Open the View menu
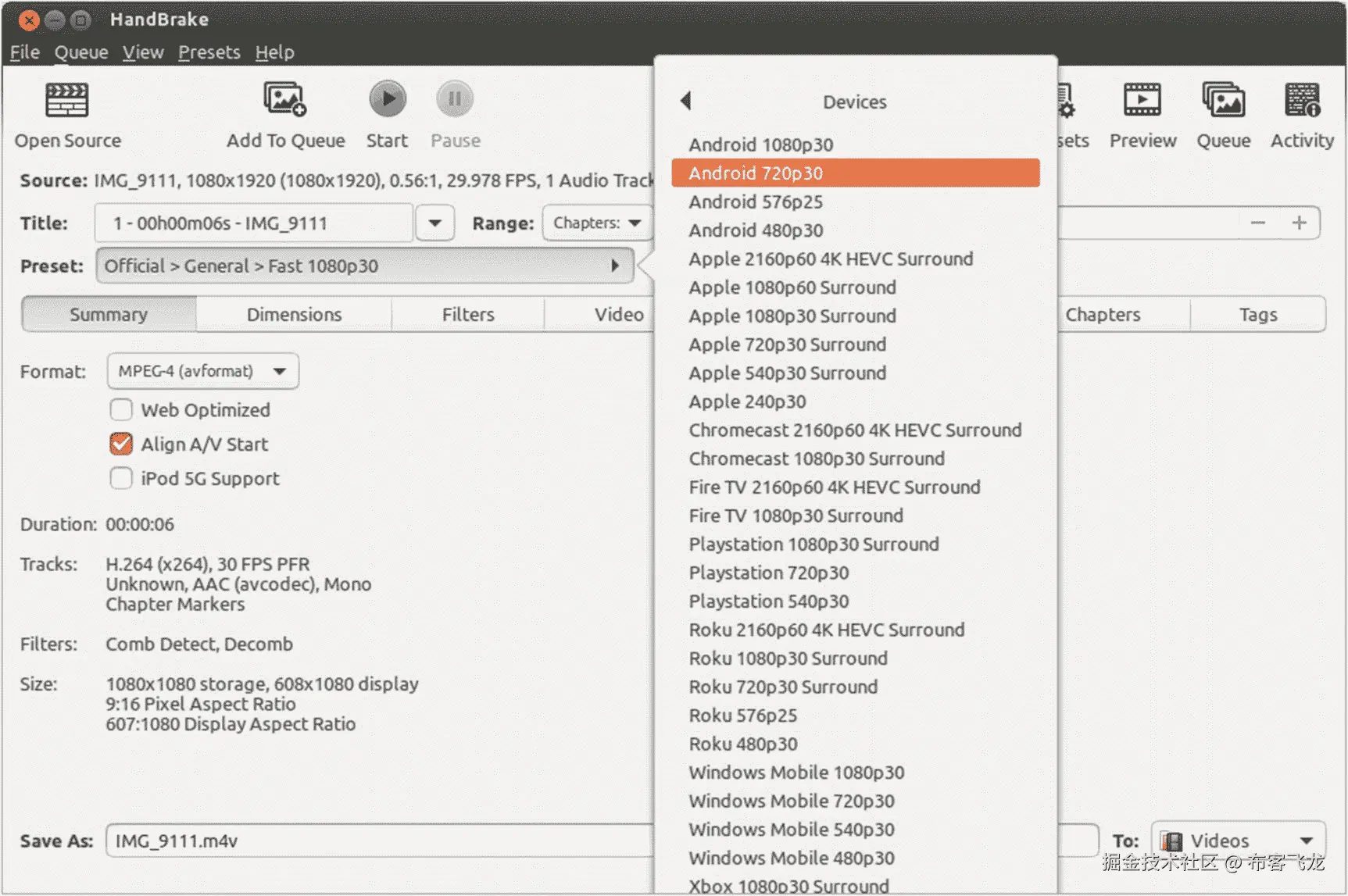The height and width of the screenshot is (896, 1348). [x=143, y=52]
